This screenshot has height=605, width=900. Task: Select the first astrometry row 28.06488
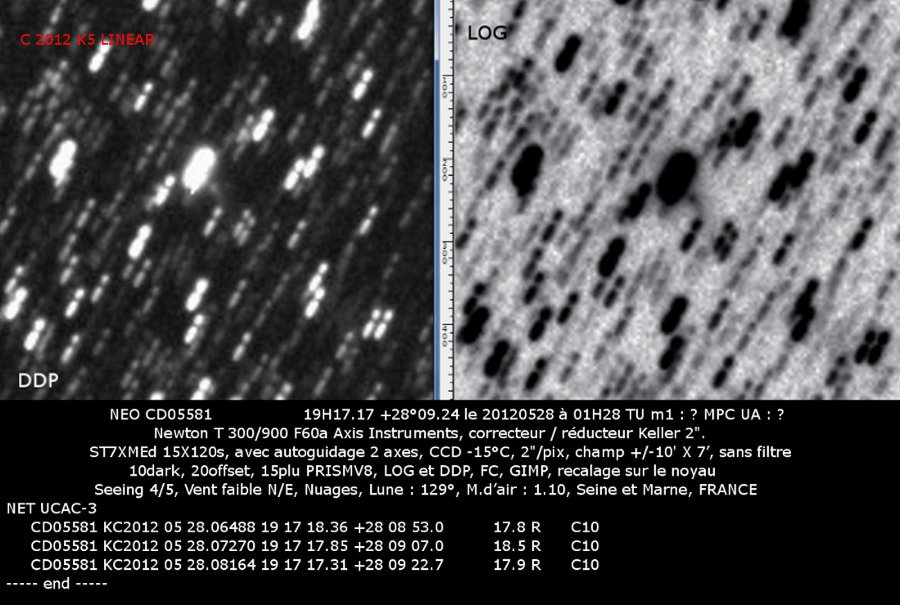click(236, 526)
